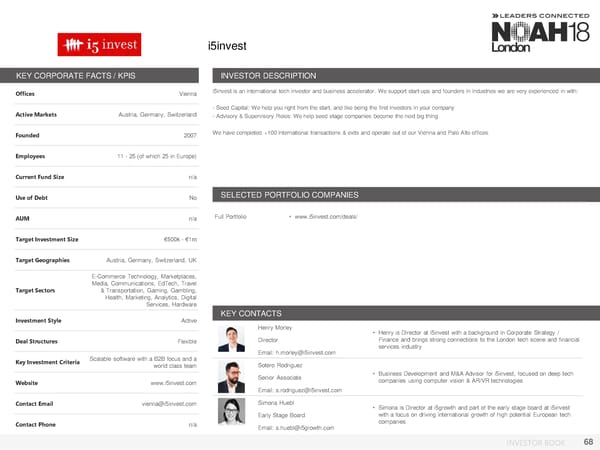
Task: Click the i5invest red logo
Action: [91, 45]
